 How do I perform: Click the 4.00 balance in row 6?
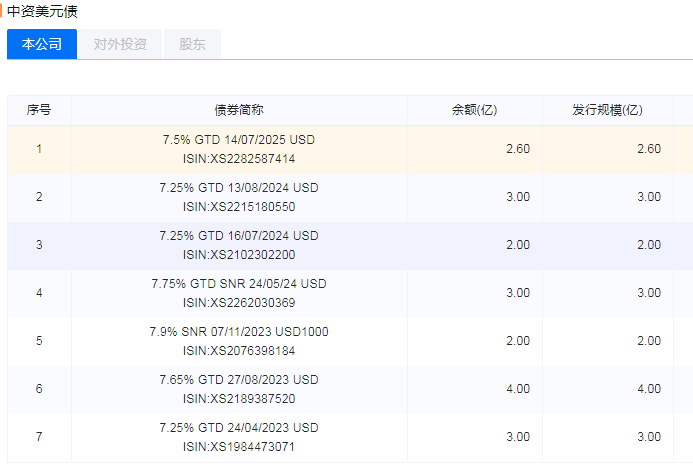pos(518,389)
